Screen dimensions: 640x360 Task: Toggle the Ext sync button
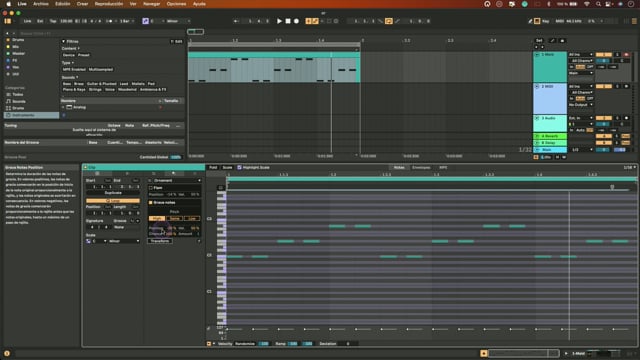[40, 21]
